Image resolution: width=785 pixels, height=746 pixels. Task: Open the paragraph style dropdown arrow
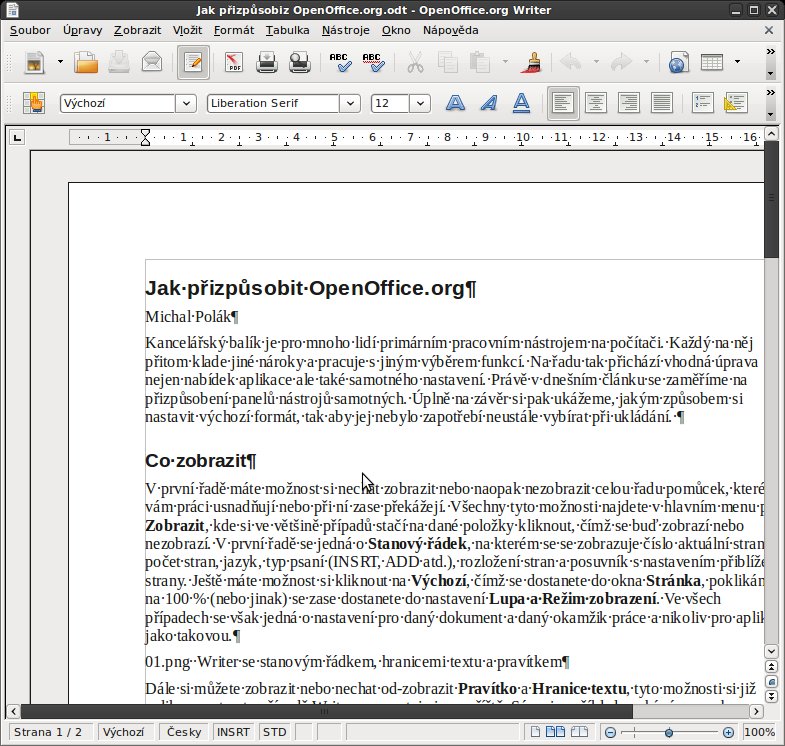(x=186, y=103)
